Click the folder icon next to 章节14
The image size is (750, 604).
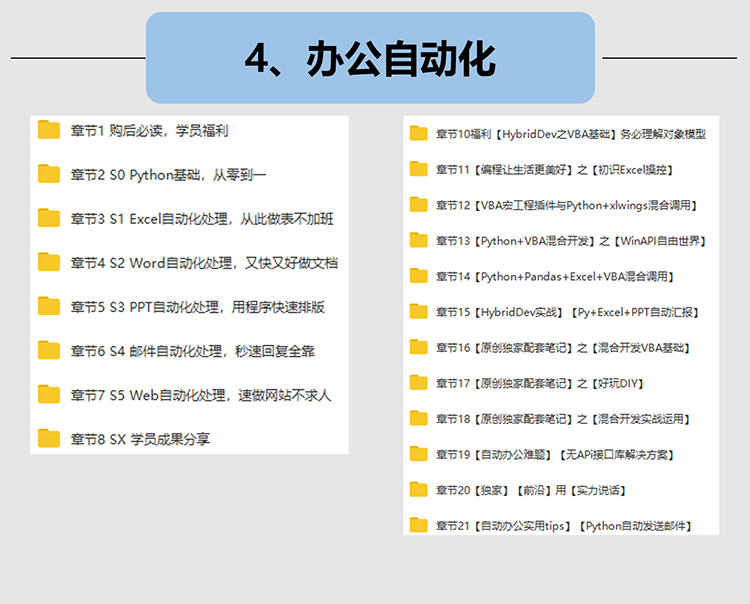[419, 276]
